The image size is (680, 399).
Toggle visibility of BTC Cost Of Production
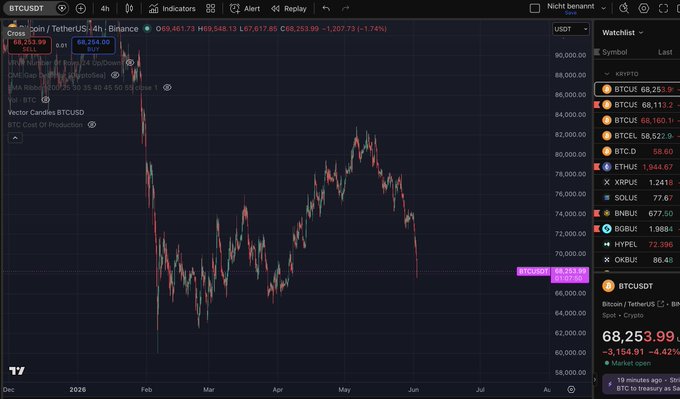(92, 124)
